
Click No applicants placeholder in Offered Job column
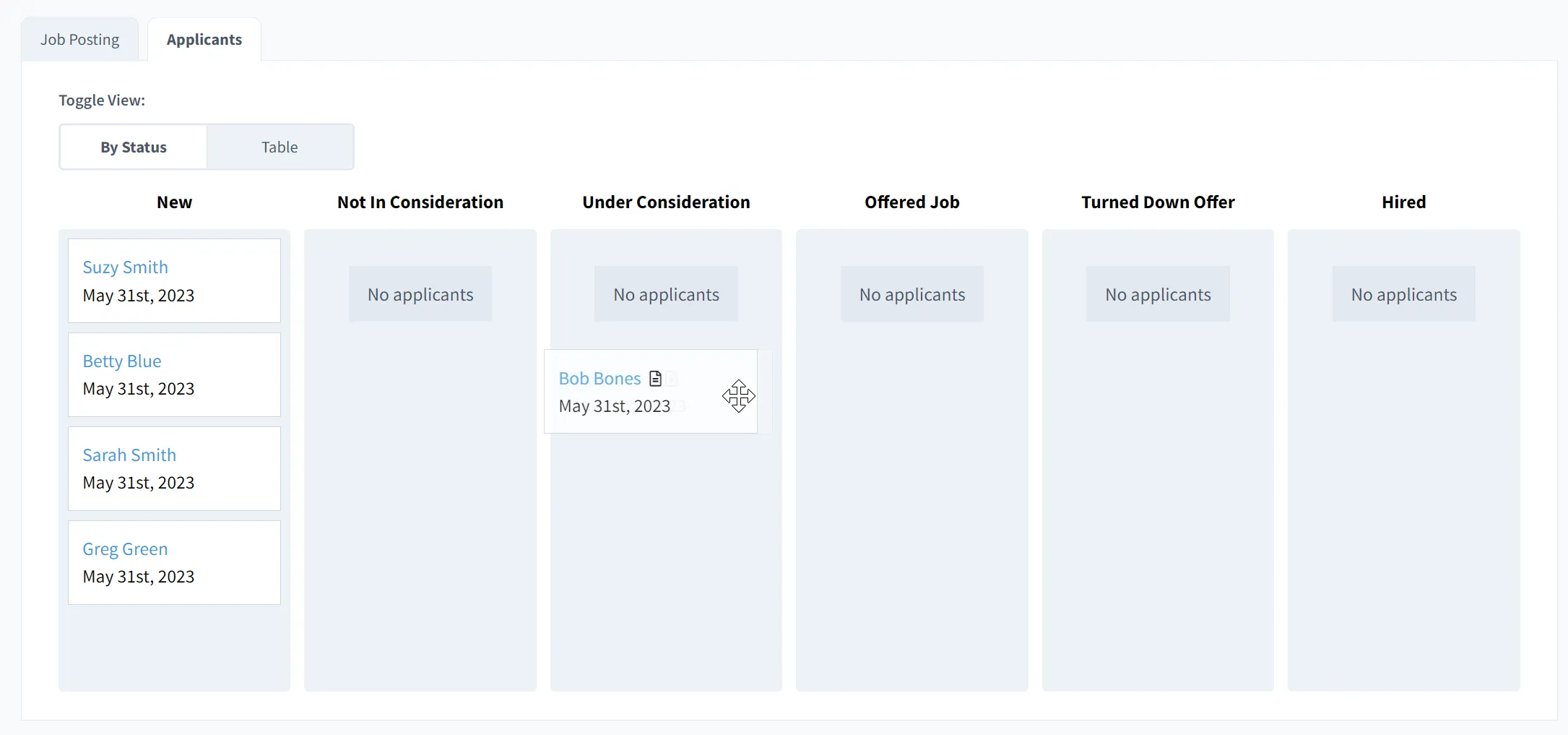911,293
